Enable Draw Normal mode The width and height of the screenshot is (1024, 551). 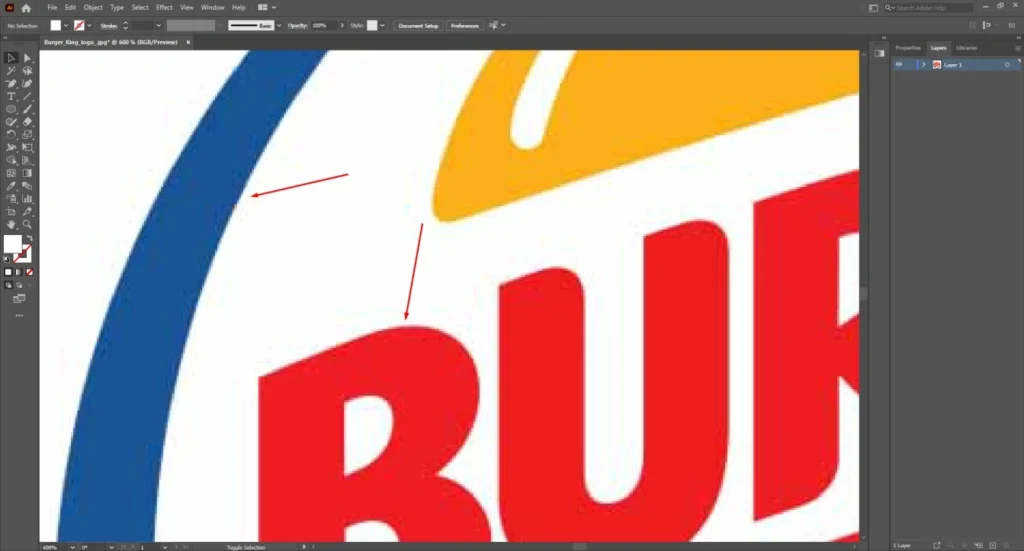point(8,285)
